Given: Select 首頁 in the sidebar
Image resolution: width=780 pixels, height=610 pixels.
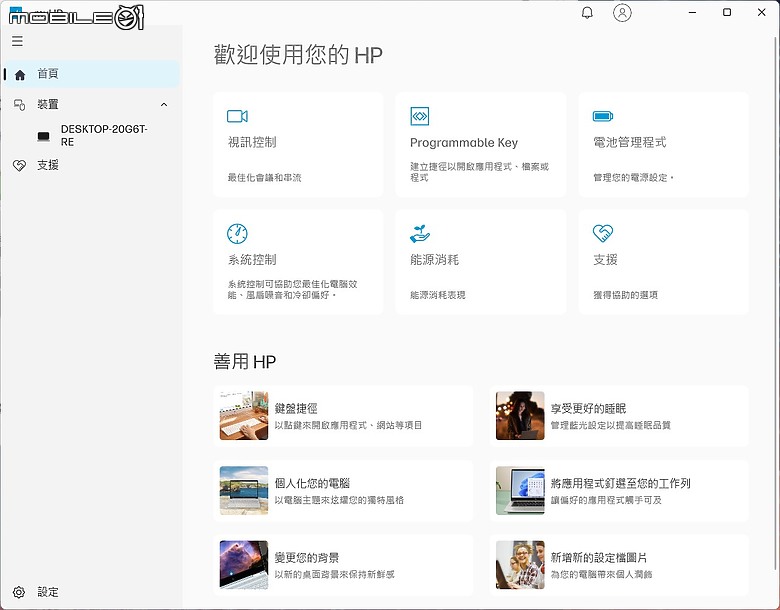Looking at the screenshot, I should pos(92,74).
